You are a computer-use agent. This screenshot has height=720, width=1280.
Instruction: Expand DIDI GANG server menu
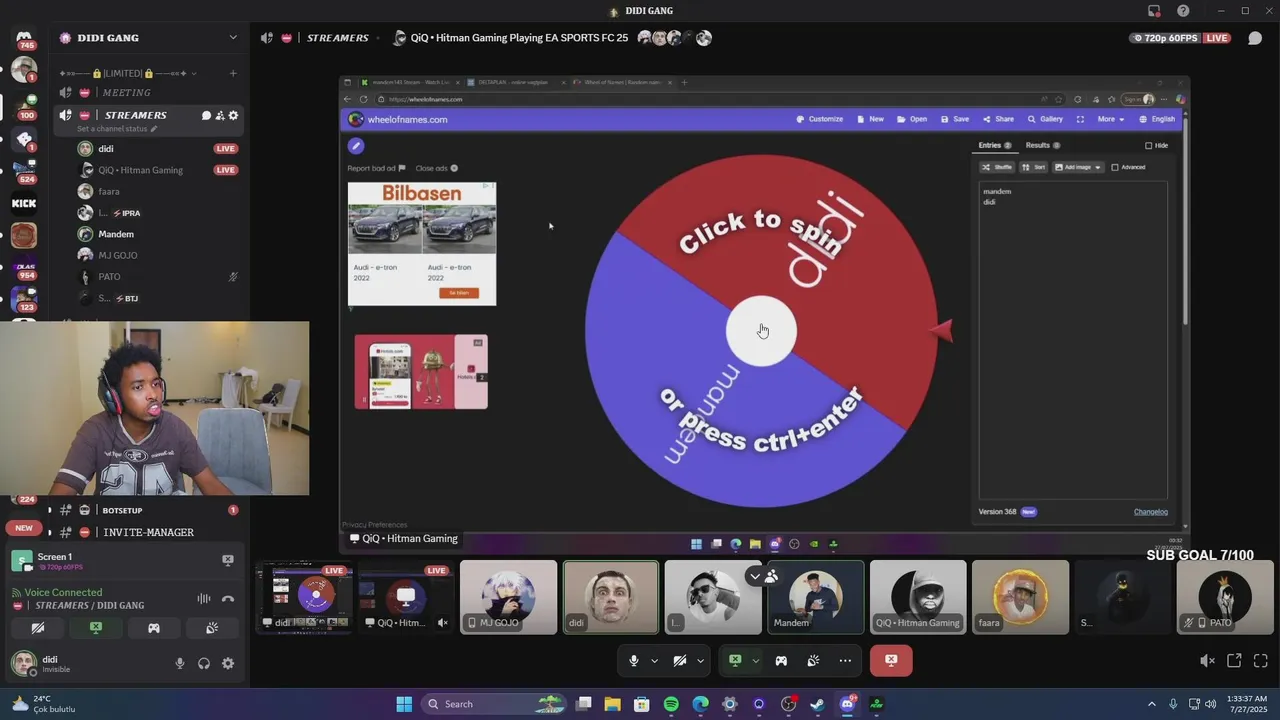233,38
